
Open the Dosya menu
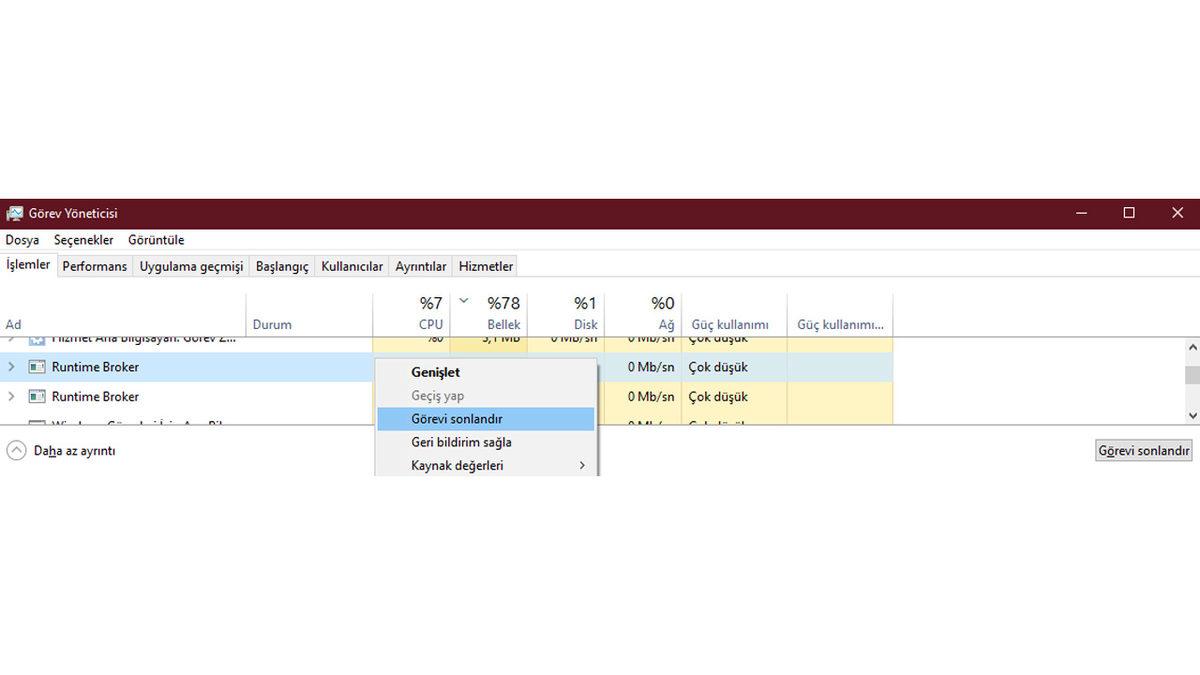coord(22,240)
